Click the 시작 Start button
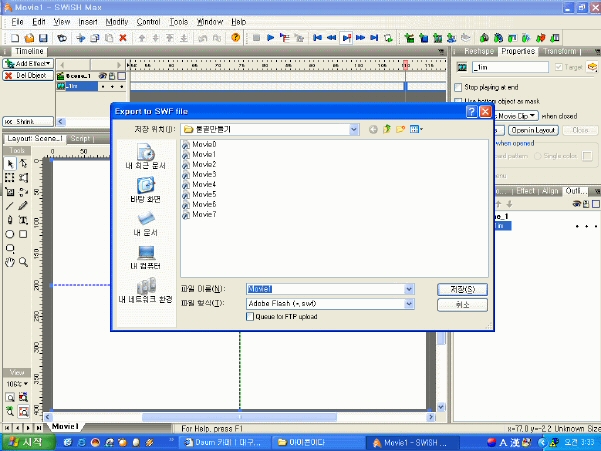Image resolution: width=601 pixels, height=451 pixels. [x=27, y=442]
